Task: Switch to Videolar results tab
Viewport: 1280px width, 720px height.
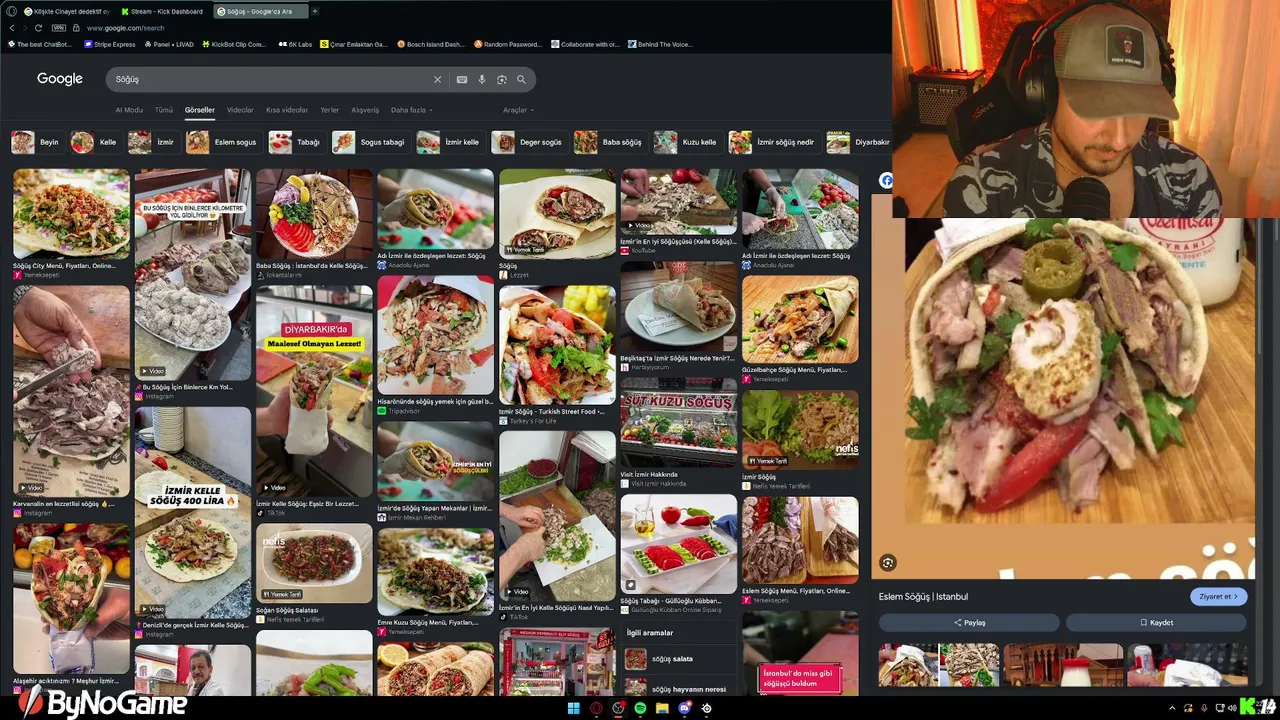Action: tap(240, 110)
